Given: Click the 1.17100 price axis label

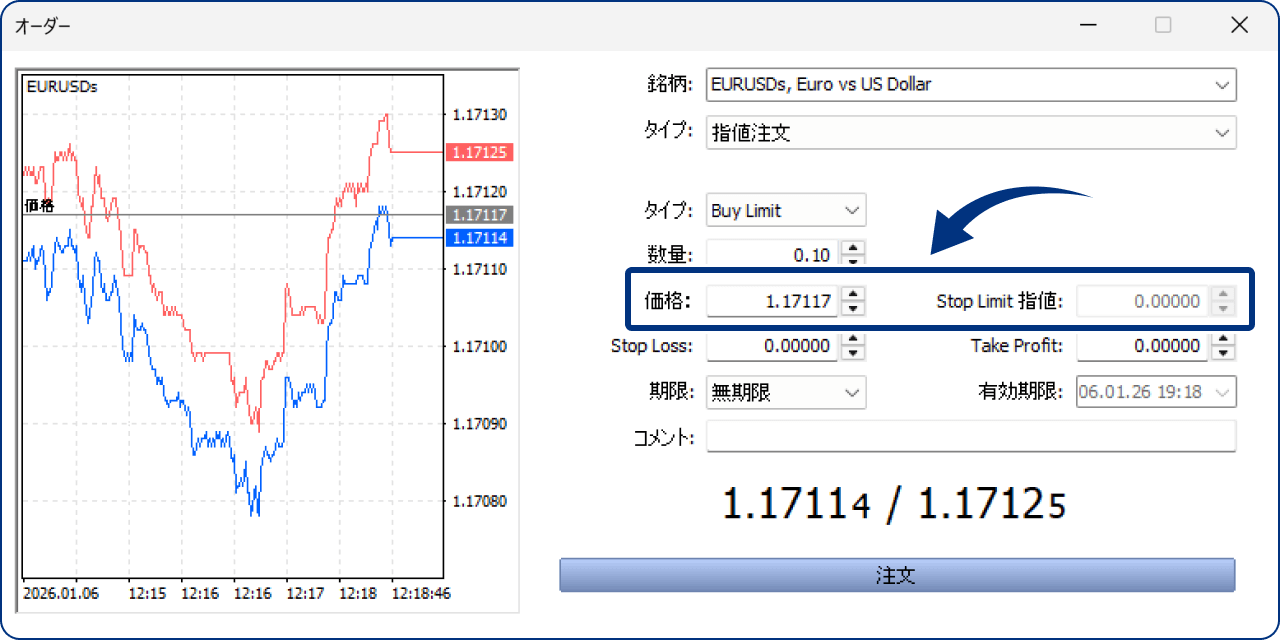Looking at the screenshot, I should 479,347.
